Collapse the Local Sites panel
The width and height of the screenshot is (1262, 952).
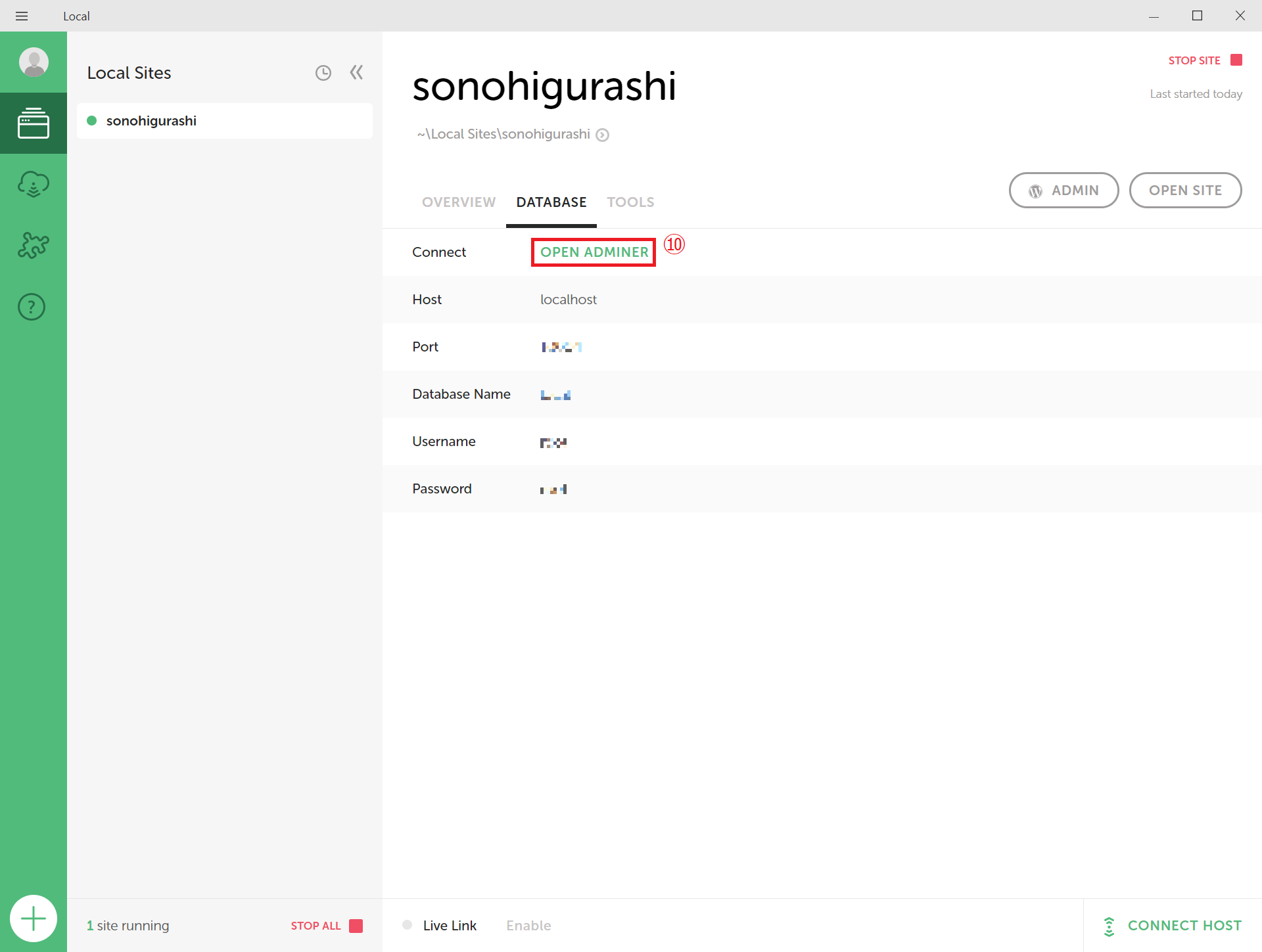356,72
